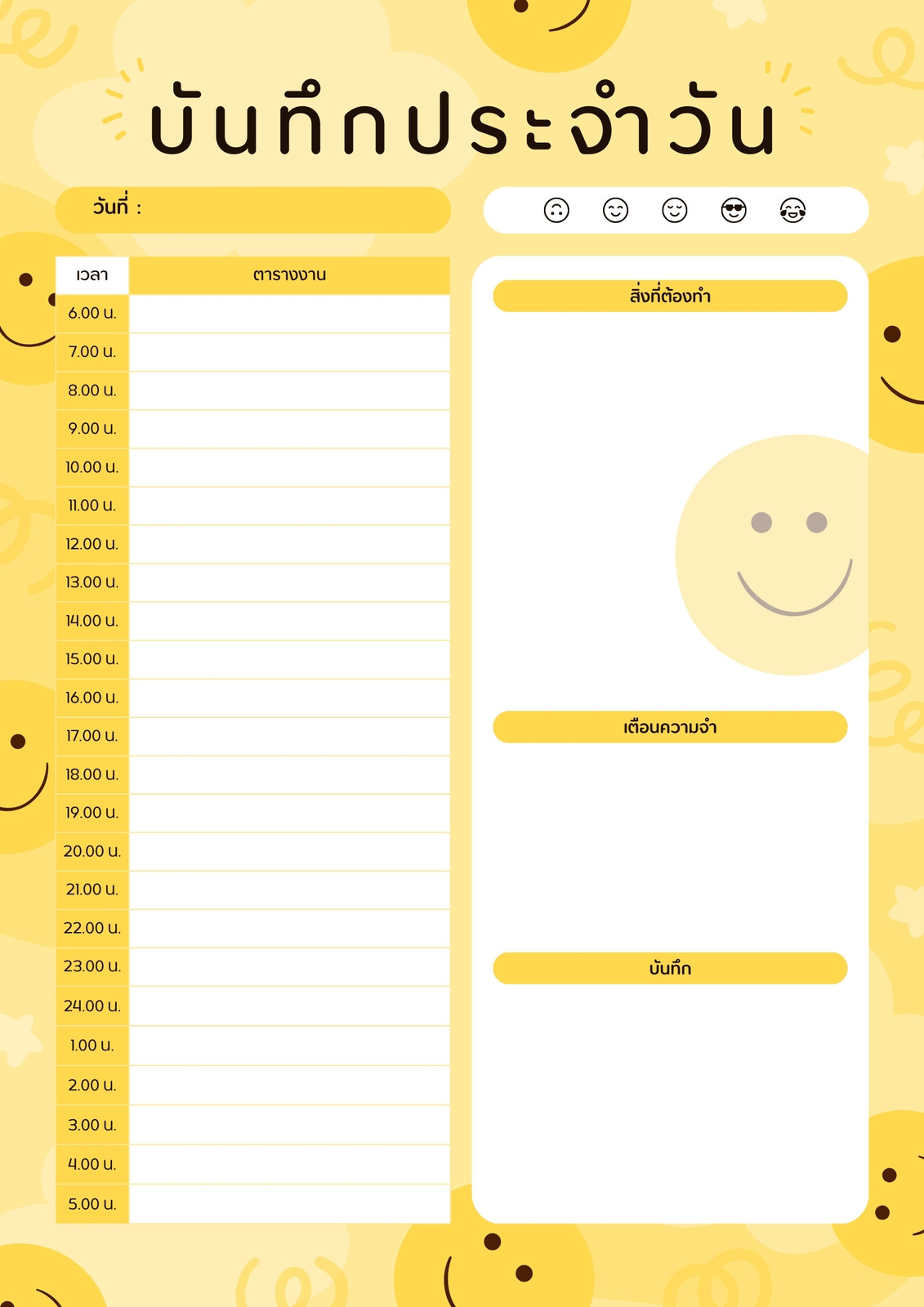Click the 9.00 น. time label

click(x=92, y=429)
